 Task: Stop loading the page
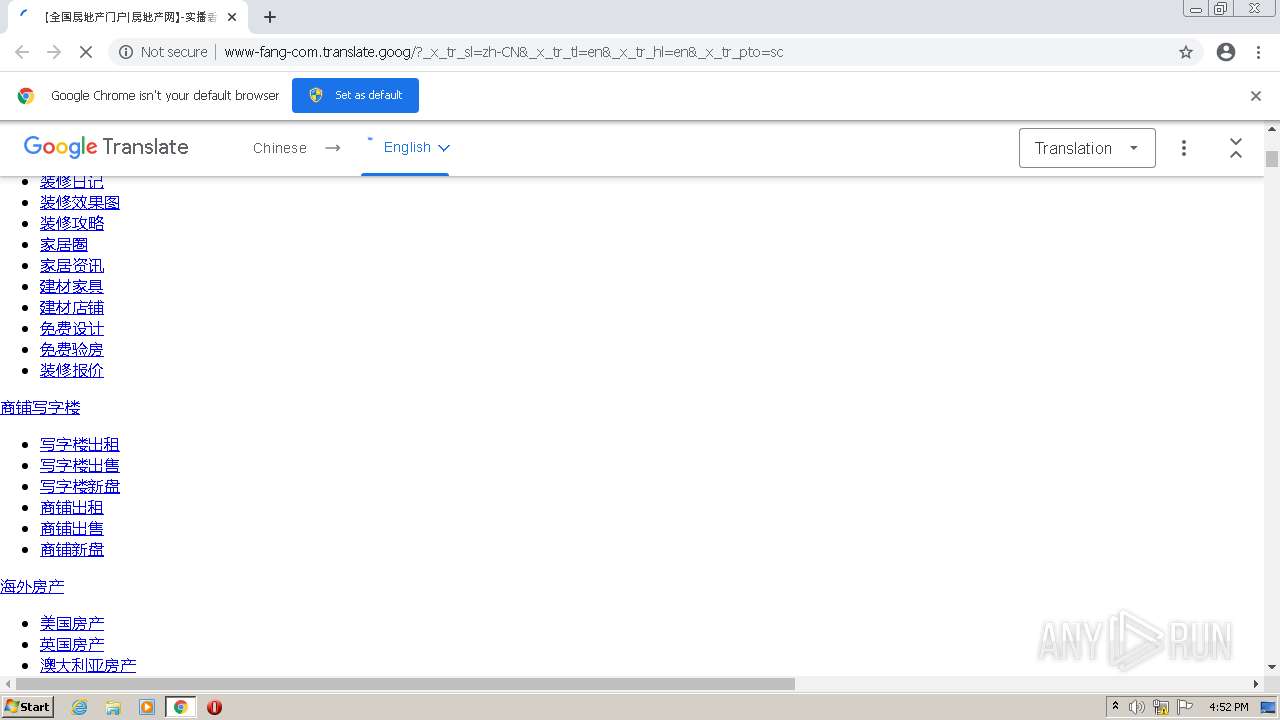[x=86, y=52]
